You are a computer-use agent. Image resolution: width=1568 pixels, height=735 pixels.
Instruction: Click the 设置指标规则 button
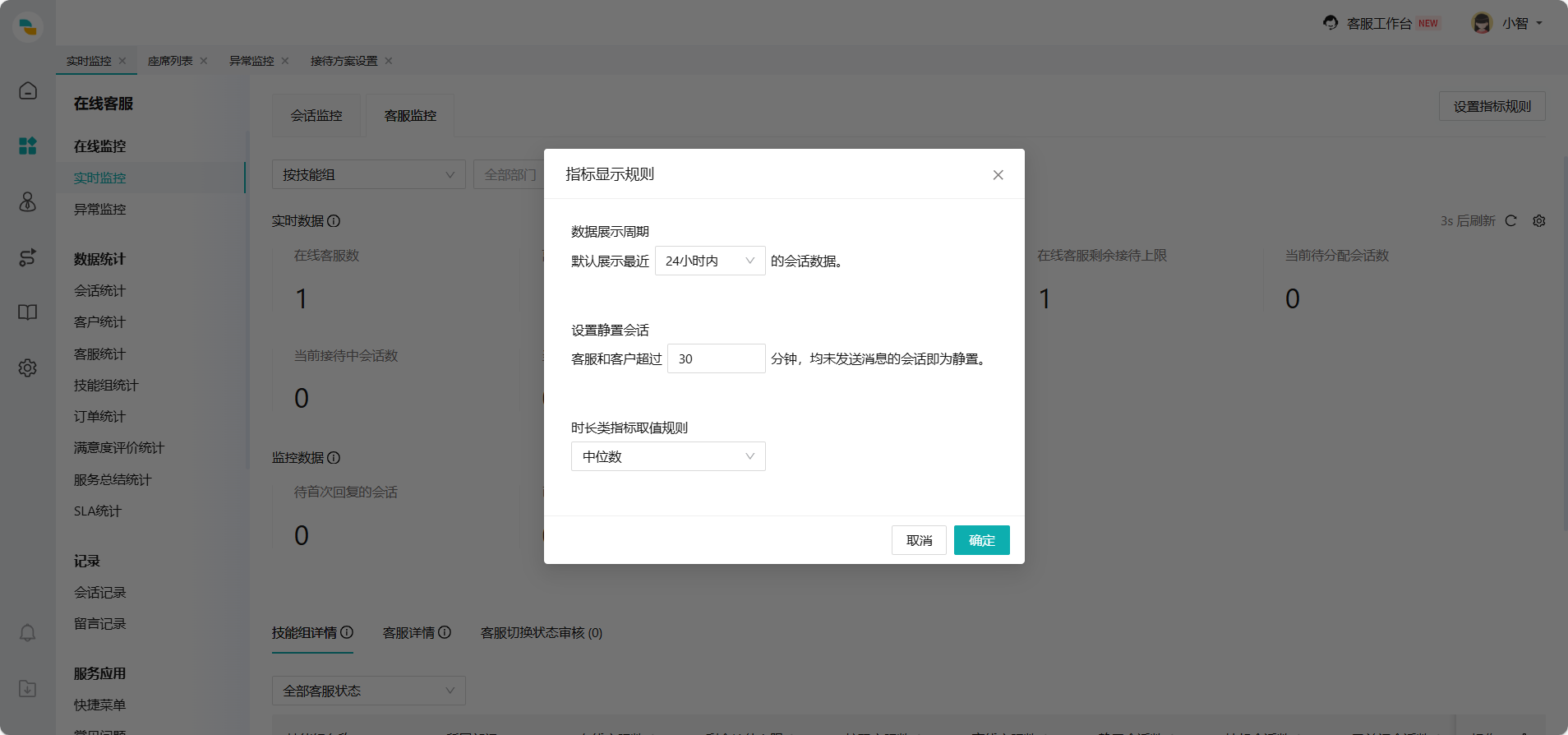[x=1492, y=106]
